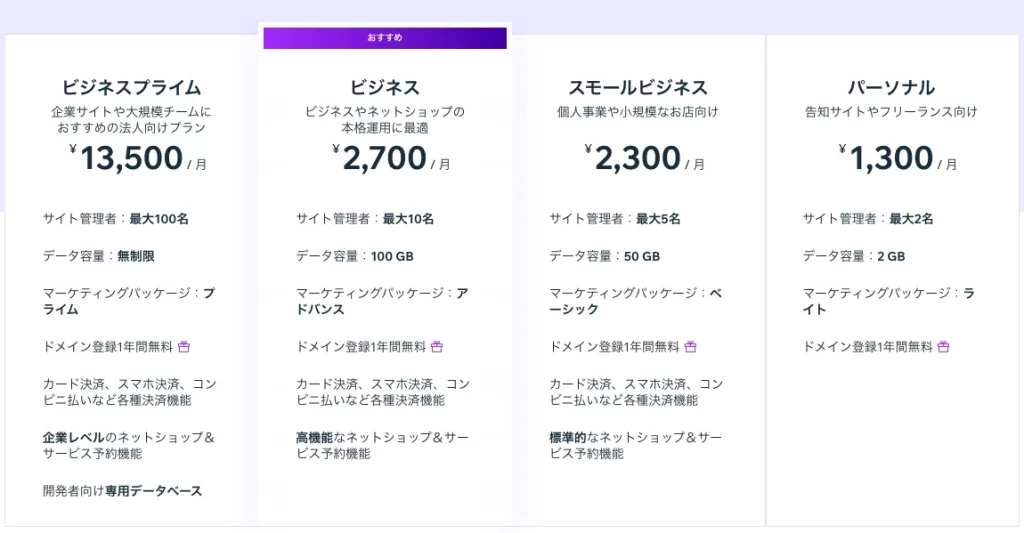Click サイト管理者：最大10名 in ビジネス plan
The width and height of the screenshot is (1024, 533).
(365, 219)
